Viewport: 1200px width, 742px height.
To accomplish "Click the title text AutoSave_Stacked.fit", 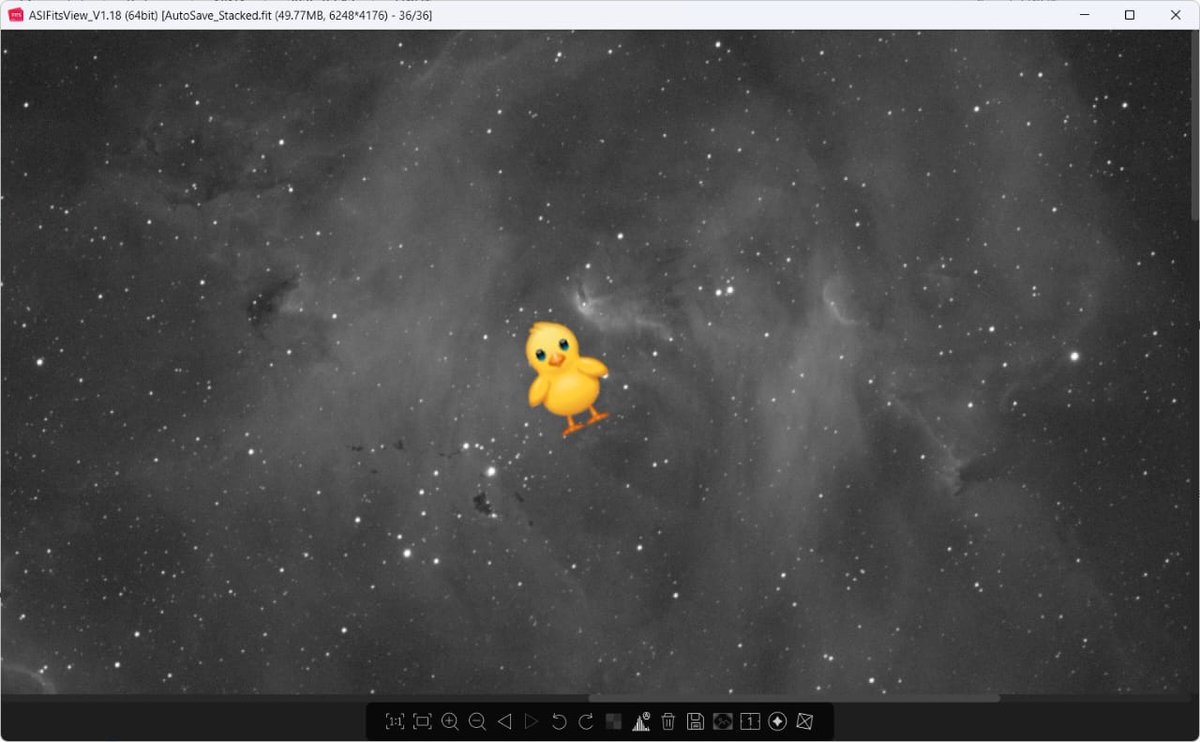I will (216, 16).
